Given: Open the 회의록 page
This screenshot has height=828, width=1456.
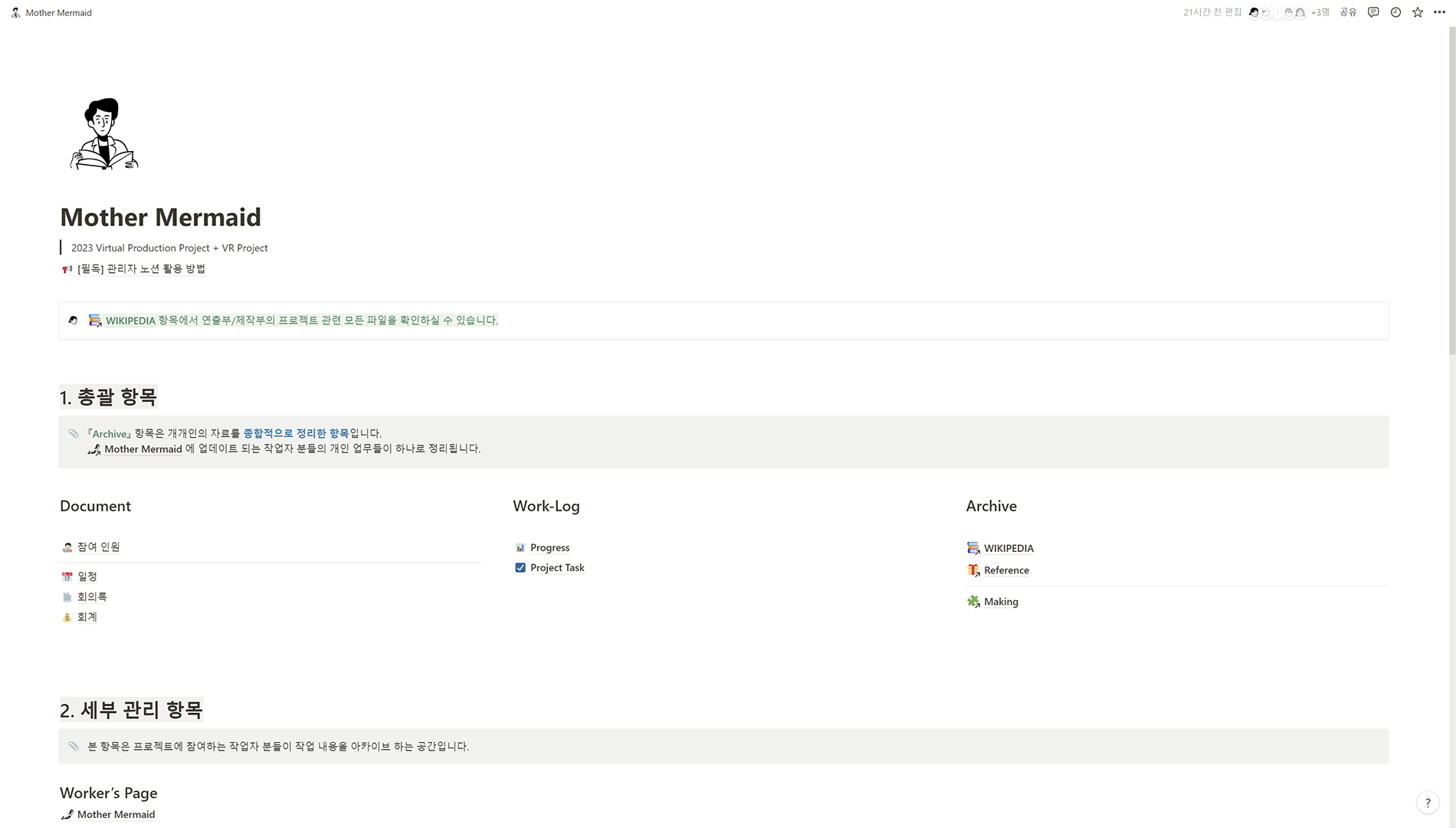Looking at the screenshot, I should pos(92,597).
